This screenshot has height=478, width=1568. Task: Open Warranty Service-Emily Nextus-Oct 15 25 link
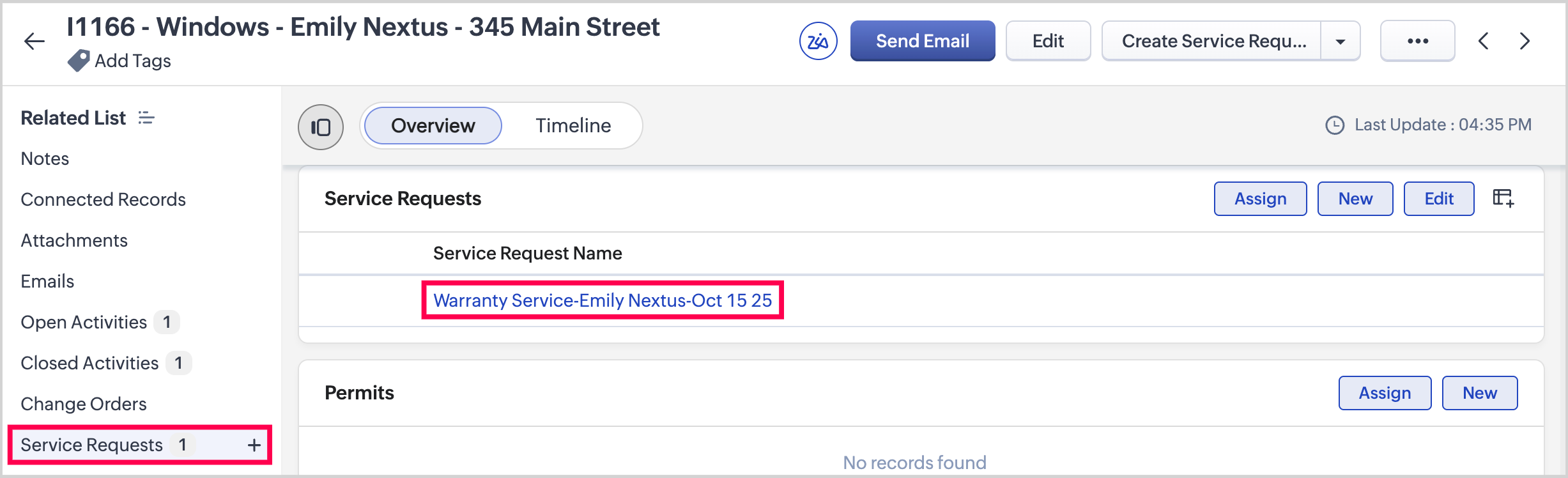point(603,300)
